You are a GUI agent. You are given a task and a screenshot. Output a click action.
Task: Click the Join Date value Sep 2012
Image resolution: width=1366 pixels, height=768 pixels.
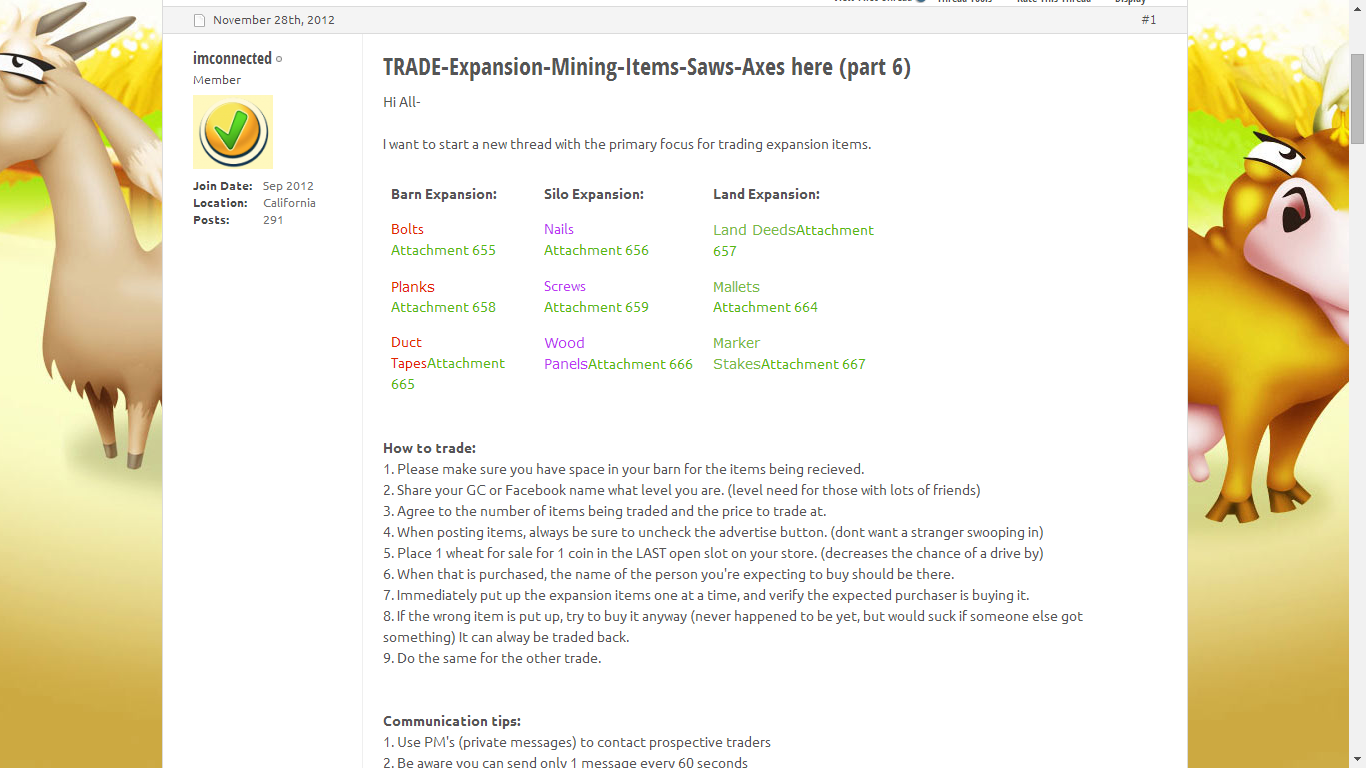pyautogui.click(x=288, y=186)
